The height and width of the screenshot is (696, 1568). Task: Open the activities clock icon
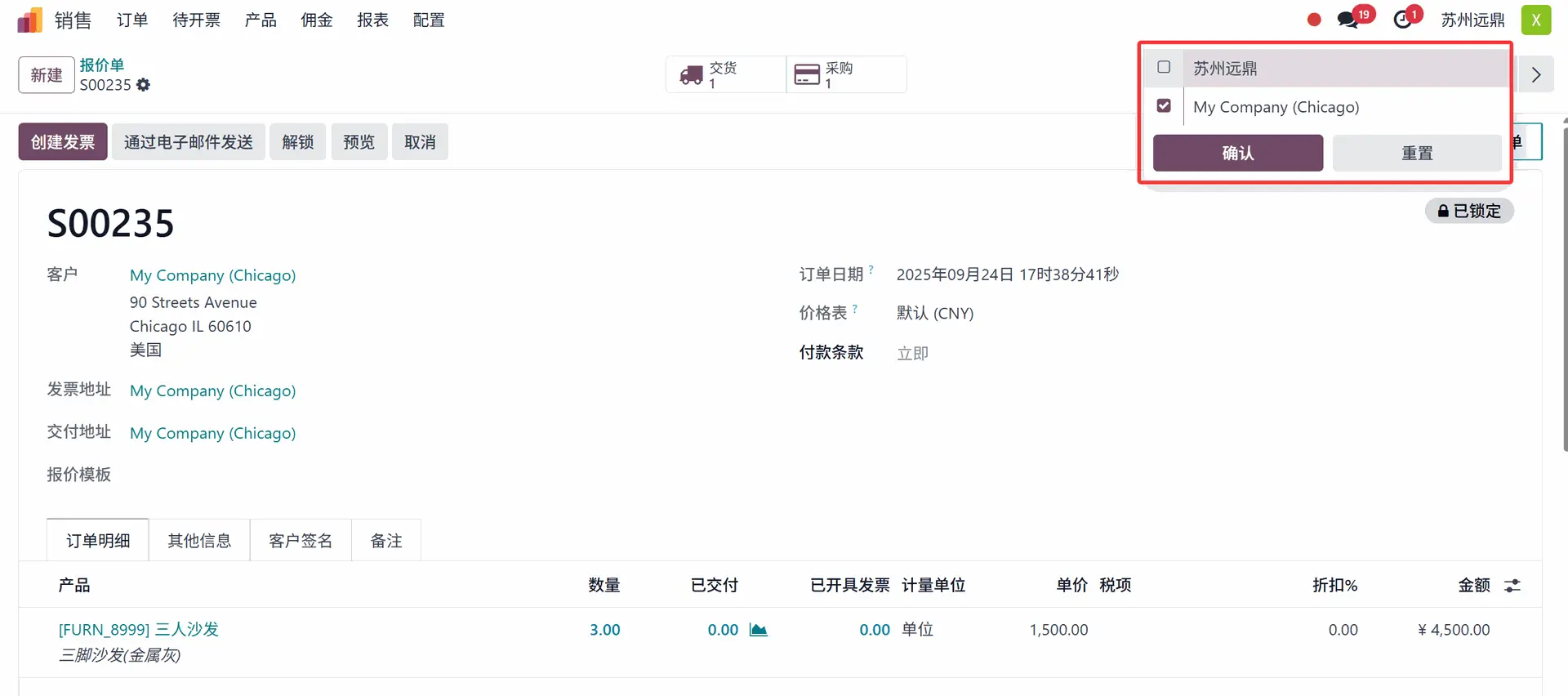(1402, 20)
